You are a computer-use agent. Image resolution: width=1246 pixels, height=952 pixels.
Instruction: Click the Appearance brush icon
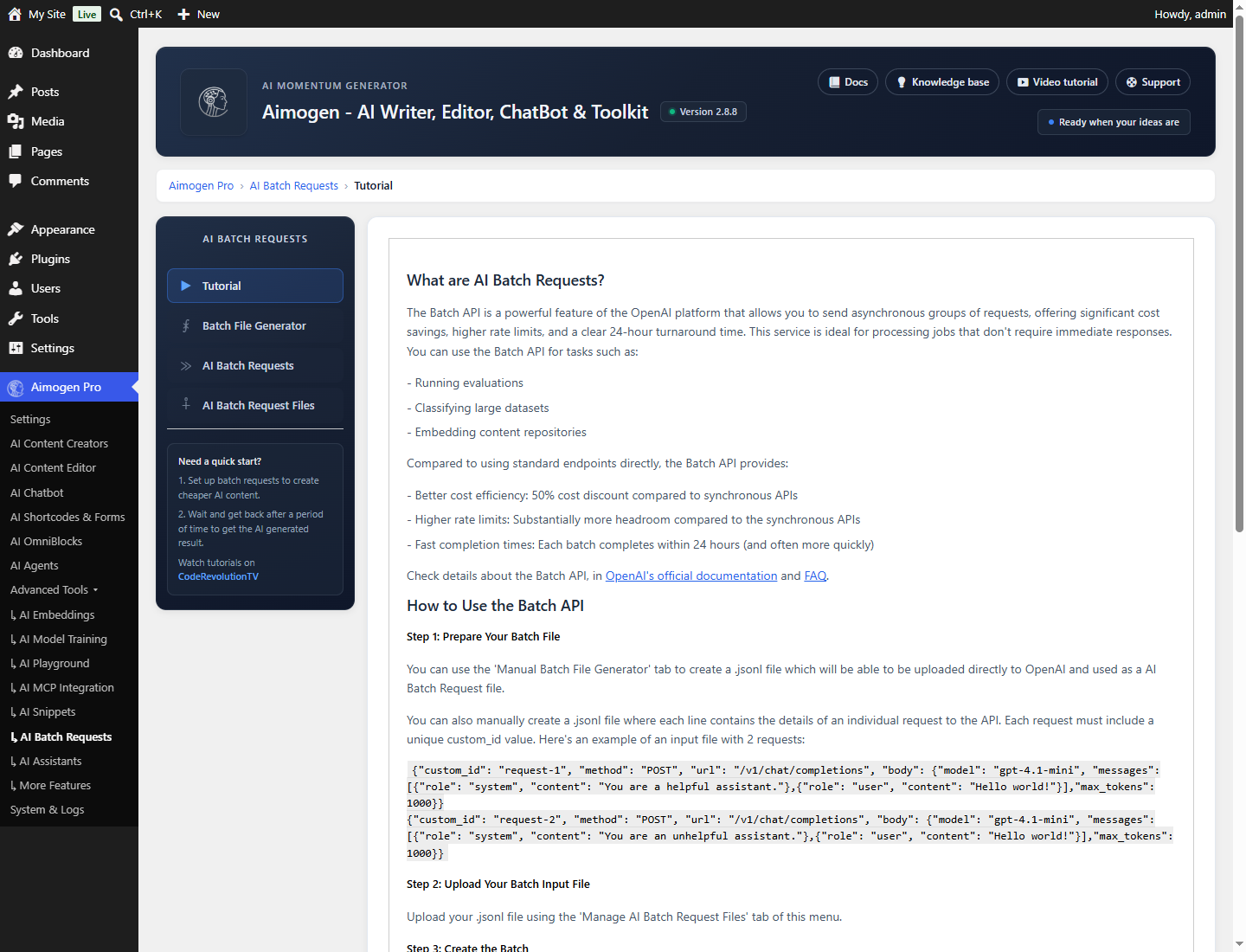coord(16,229)
